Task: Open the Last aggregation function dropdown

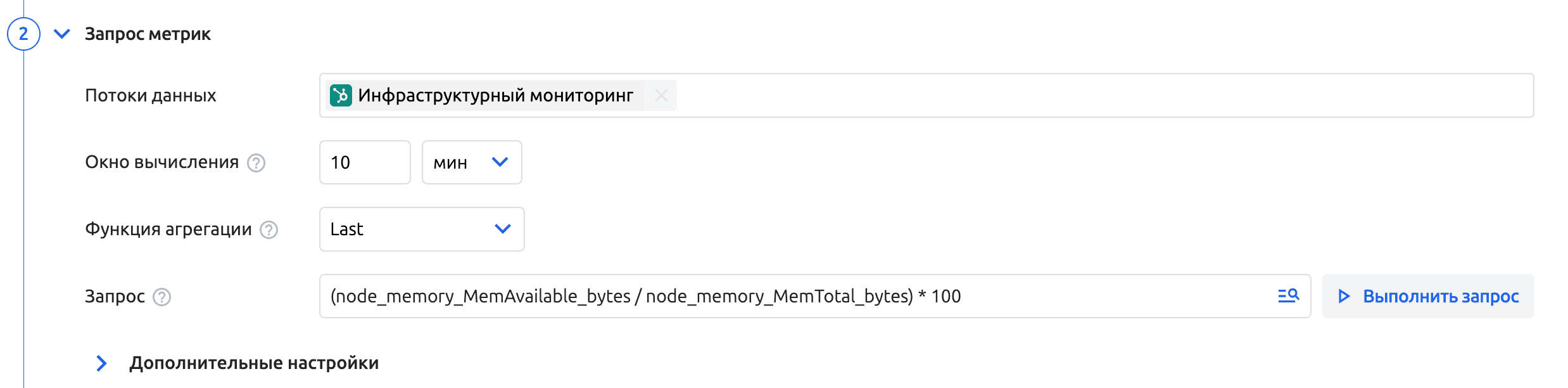Action: click(x=422, y=229)
